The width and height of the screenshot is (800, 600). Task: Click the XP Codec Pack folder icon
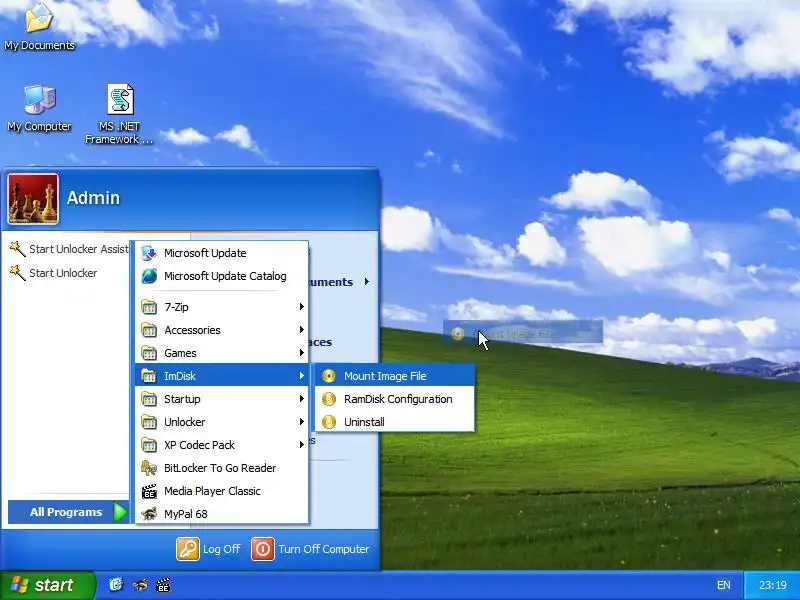click(149, 444)
